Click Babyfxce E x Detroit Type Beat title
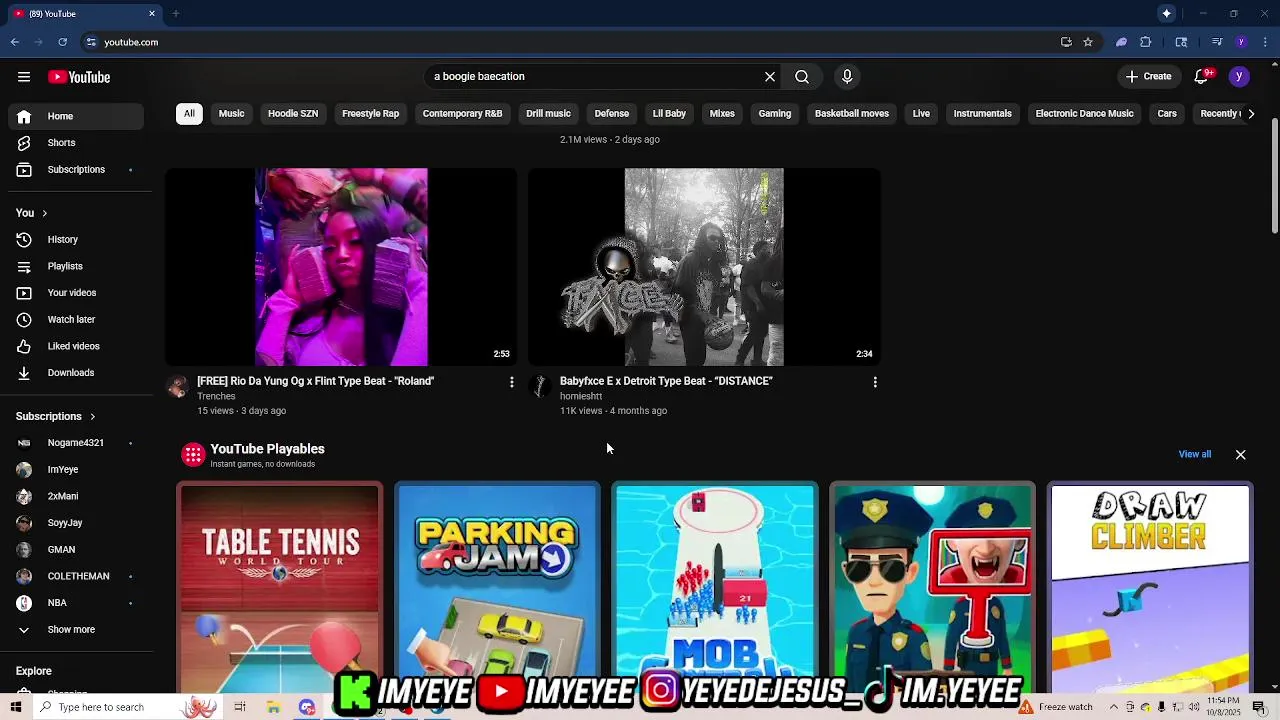 666,381
